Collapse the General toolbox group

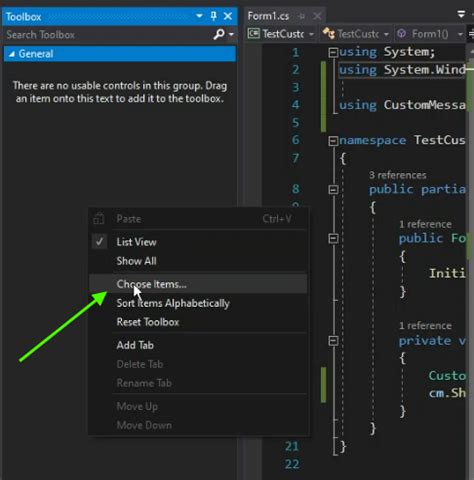click(12, 54)
